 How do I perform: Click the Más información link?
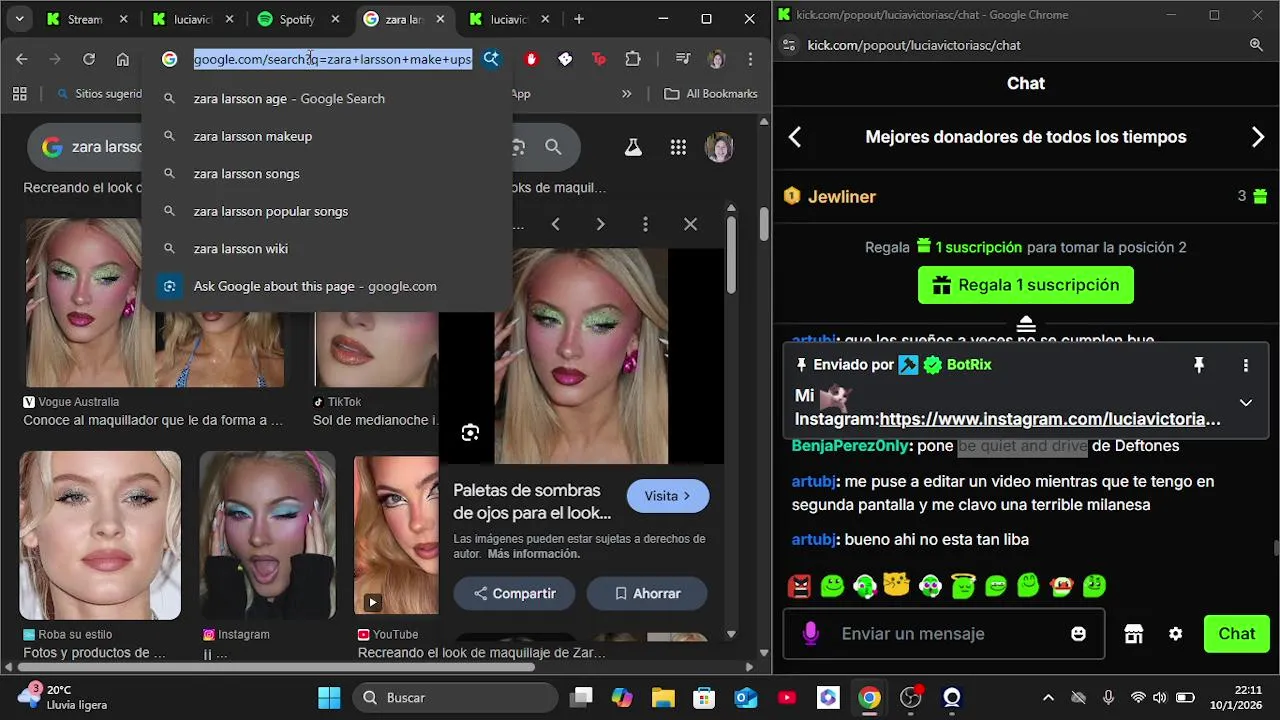pyautogui.click(x=533, y=554)
